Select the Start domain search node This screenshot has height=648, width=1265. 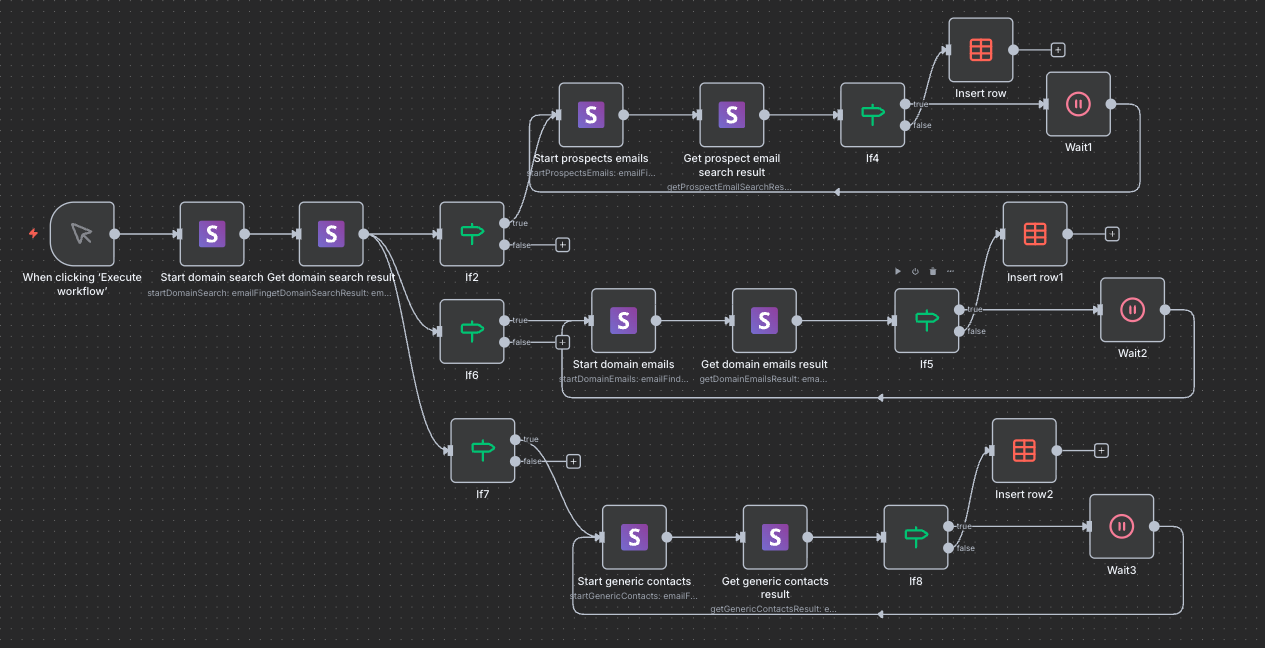(x=212, y=234)
